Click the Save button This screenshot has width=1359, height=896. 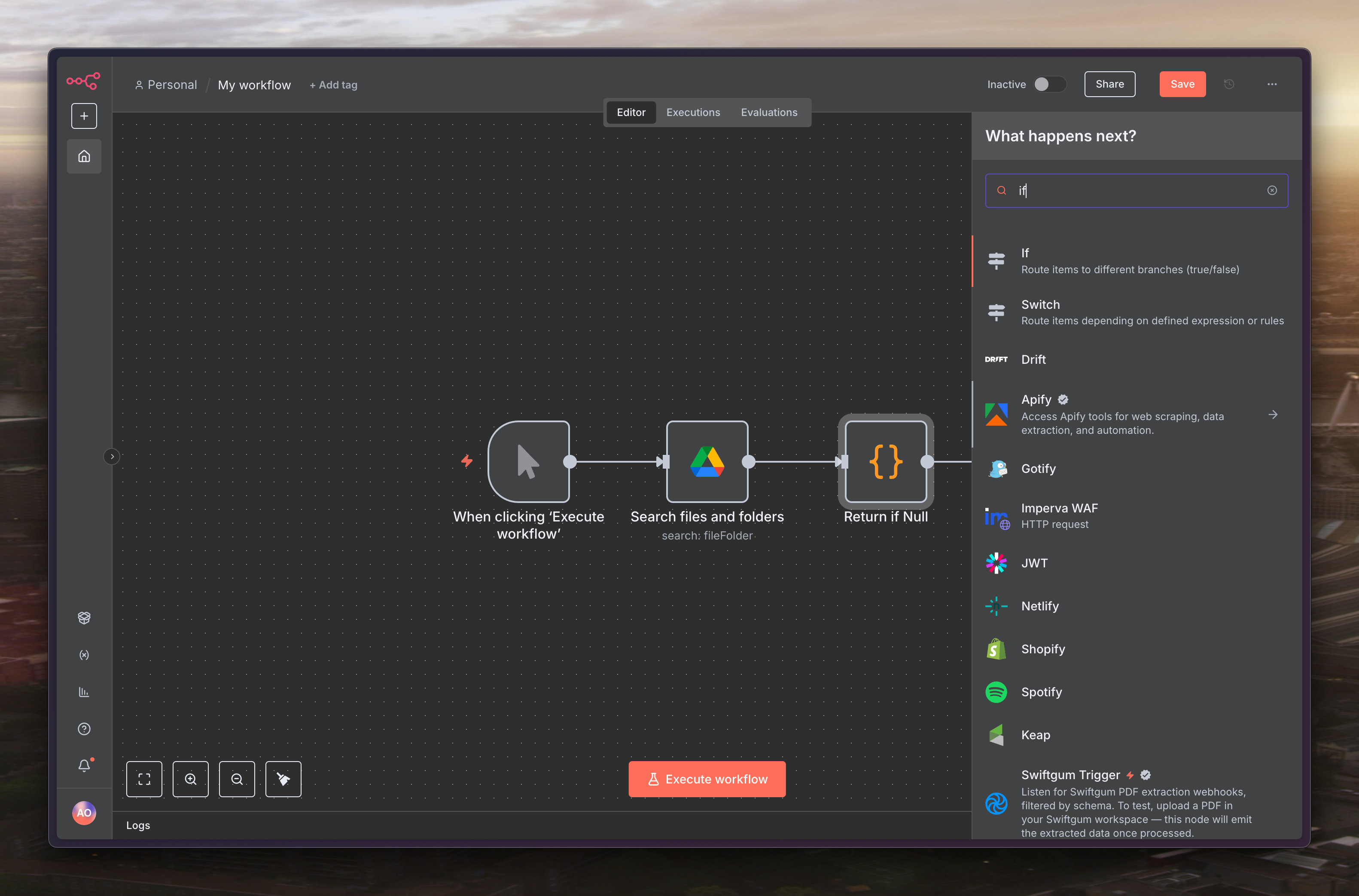pos(1182,85)
